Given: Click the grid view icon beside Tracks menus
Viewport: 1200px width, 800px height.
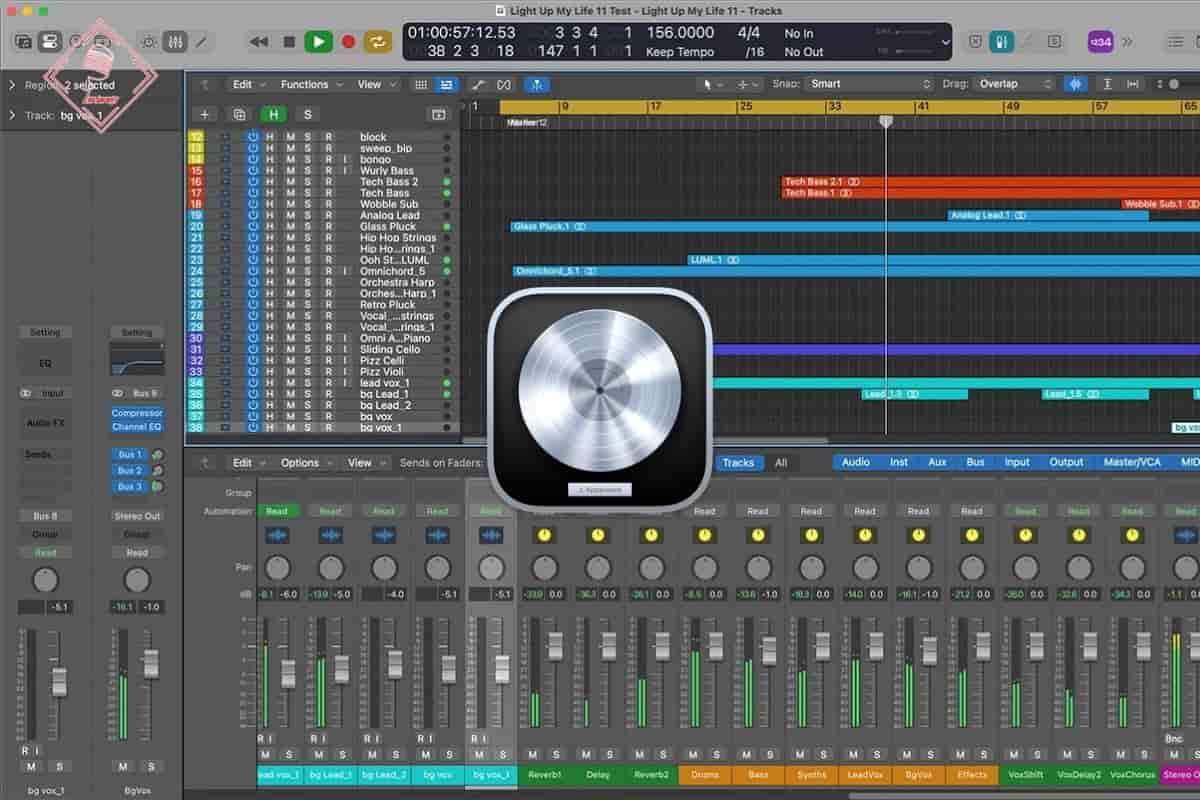Looking at the screenshot, I should point(421,84).
